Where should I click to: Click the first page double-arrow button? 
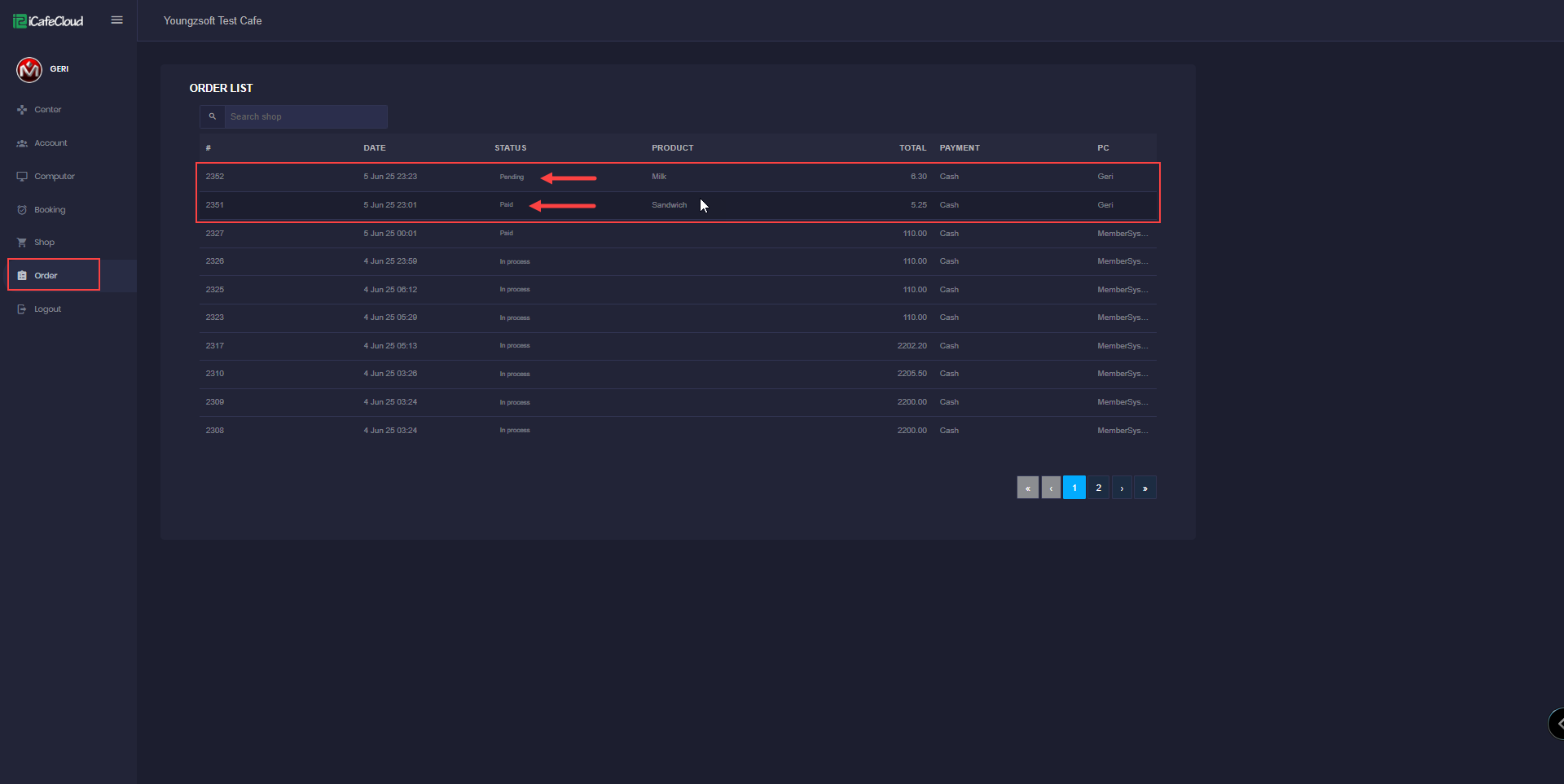(1028, 488)
